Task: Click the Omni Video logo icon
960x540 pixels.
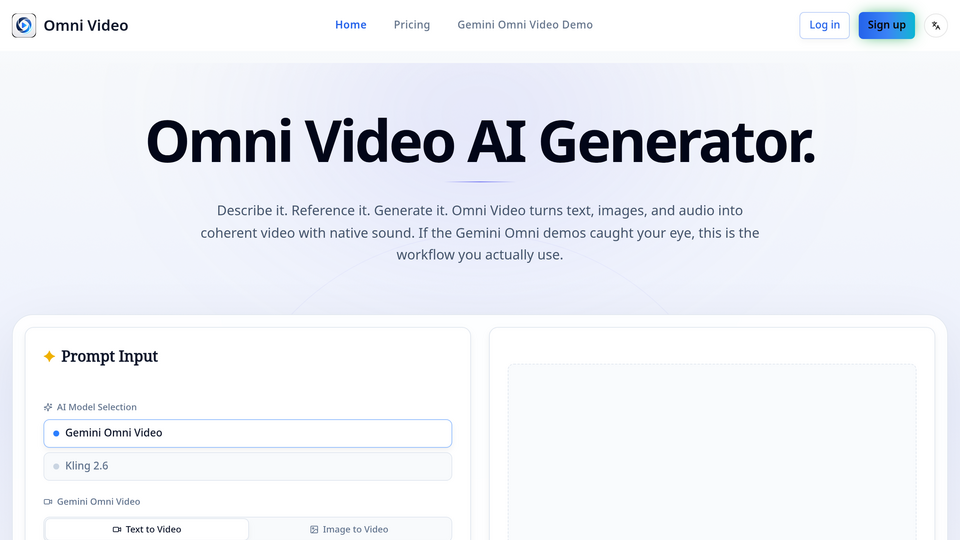Action: [24, 25]
